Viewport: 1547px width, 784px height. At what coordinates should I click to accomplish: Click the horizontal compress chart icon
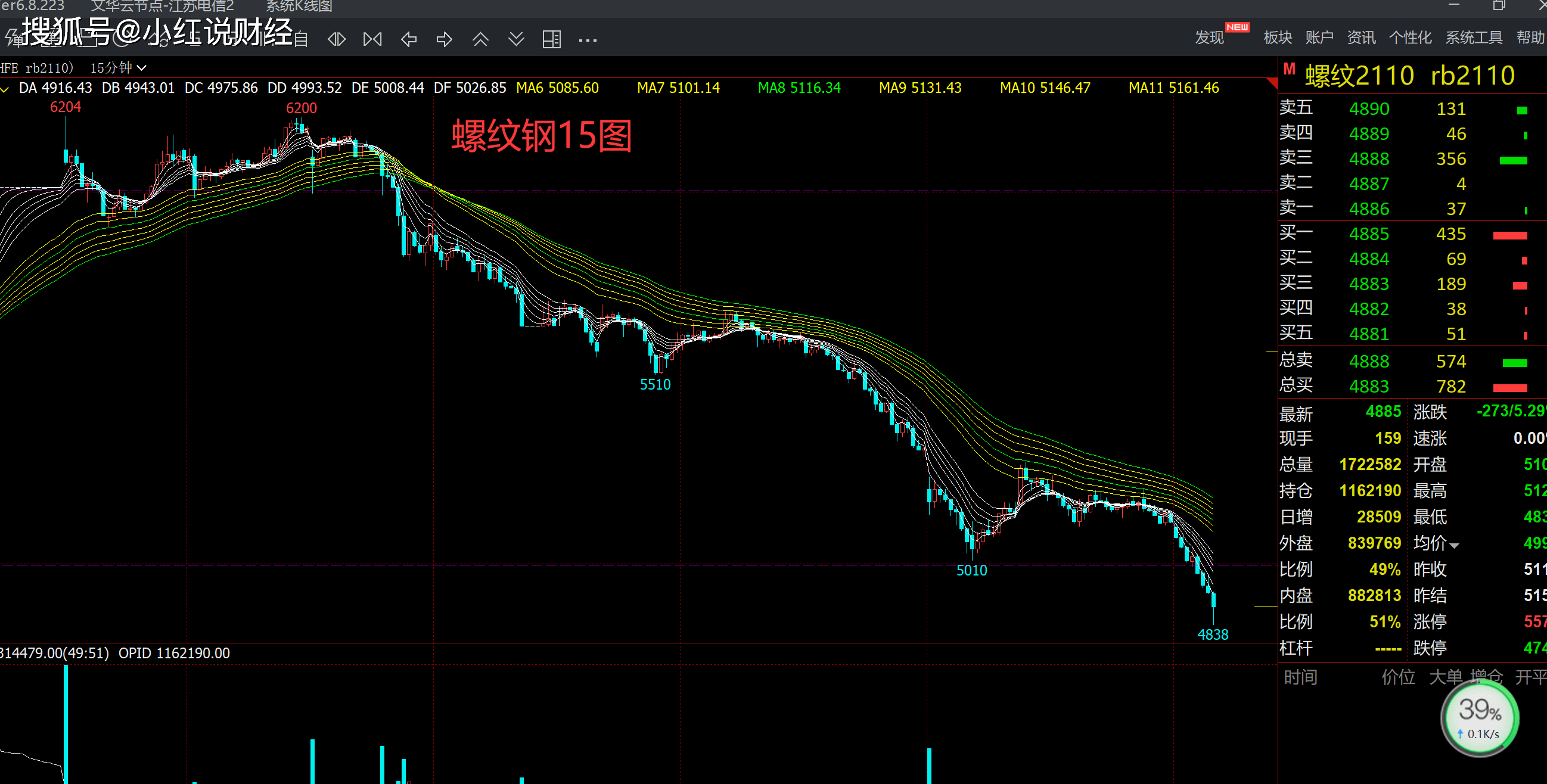tap(372, 40)
